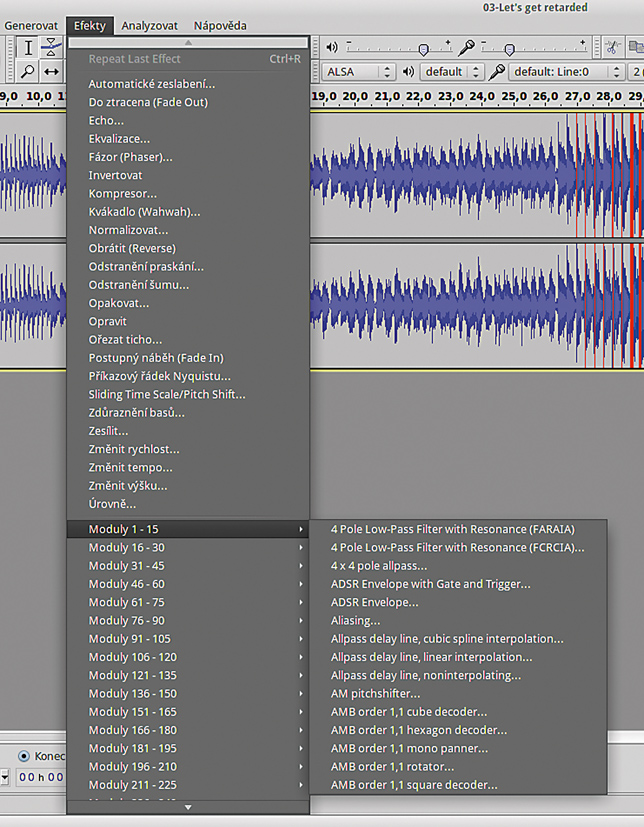
Task: Select AMB order 1,1 cube decoder
Action: pyautogui.click(x=458, y=712)
